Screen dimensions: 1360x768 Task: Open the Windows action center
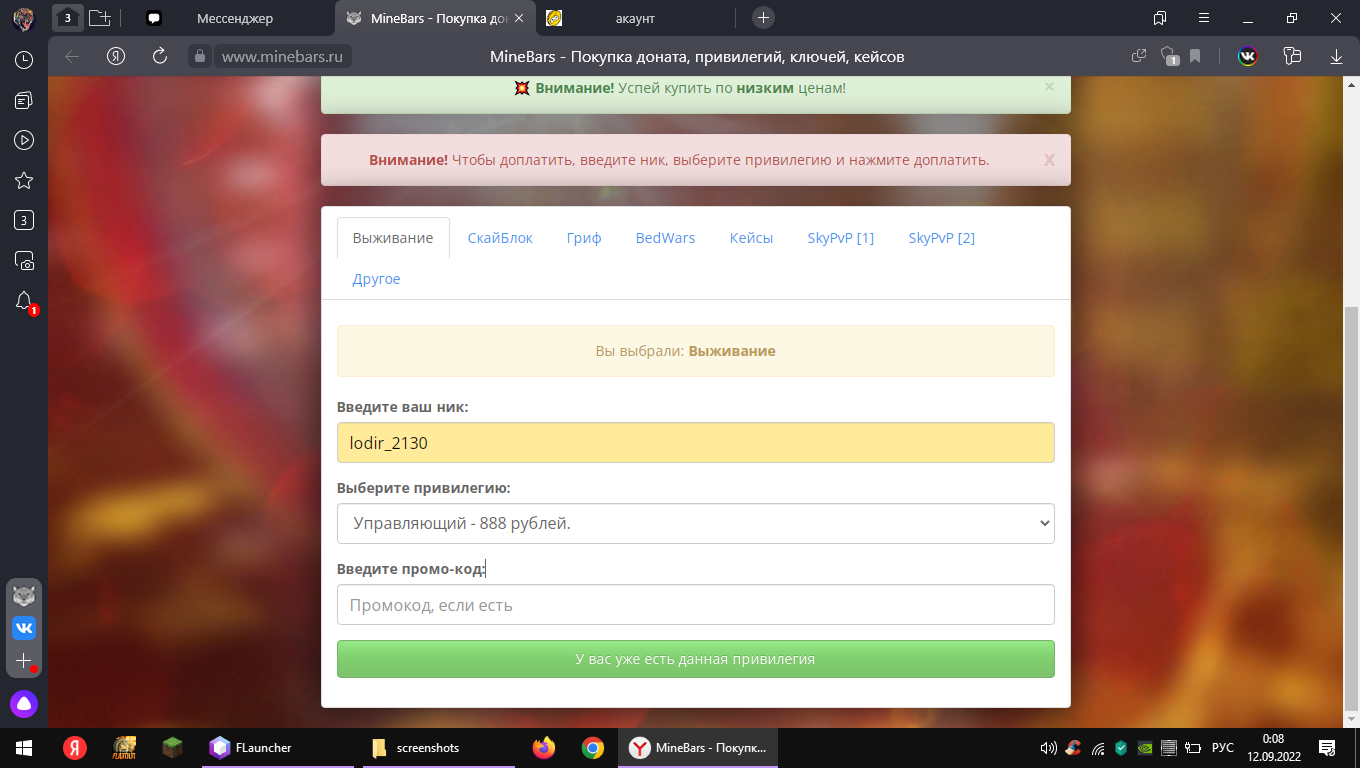coord(1327,748)
